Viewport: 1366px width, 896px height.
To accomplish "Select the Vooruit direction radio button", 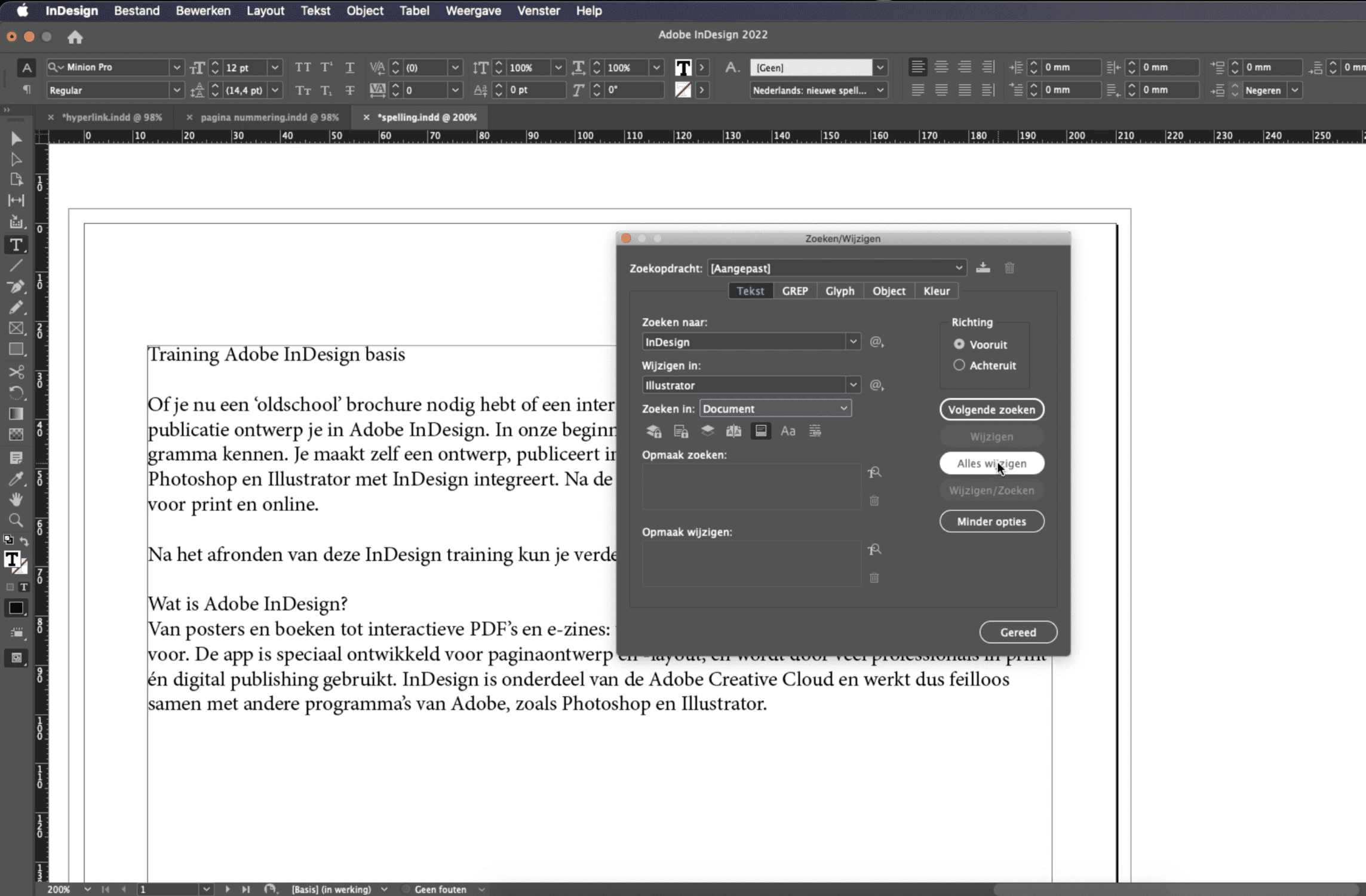I will pos(959,344).
